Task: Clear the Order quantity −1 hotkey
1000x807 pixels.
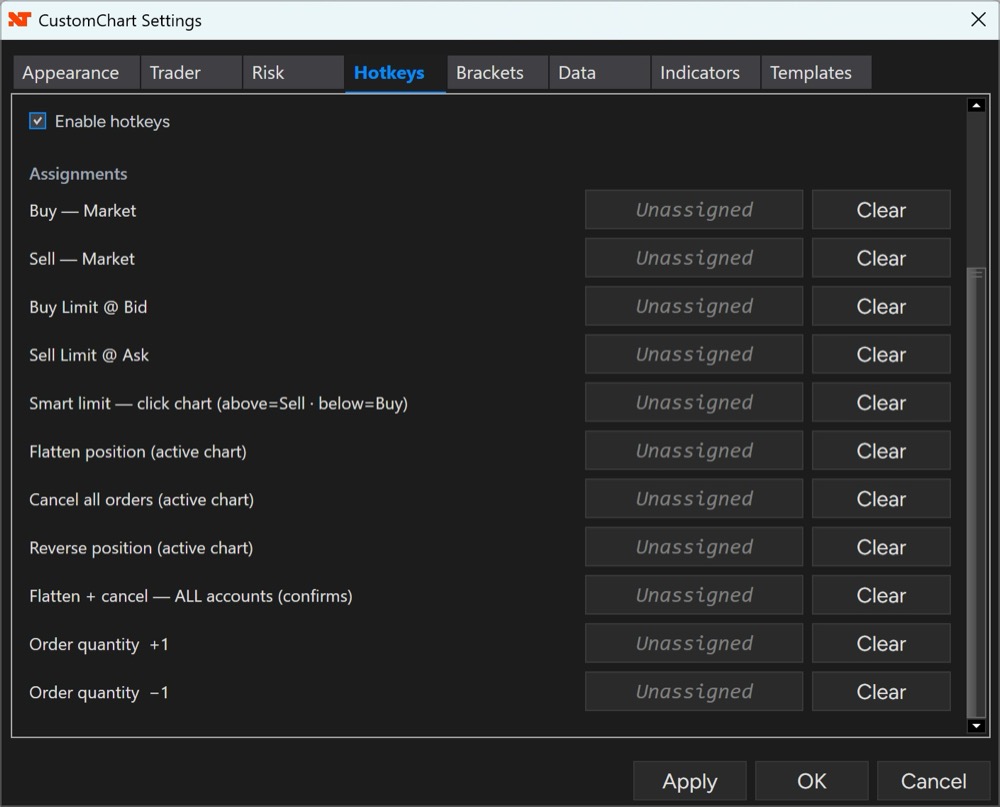Action: tap(881, 692)
